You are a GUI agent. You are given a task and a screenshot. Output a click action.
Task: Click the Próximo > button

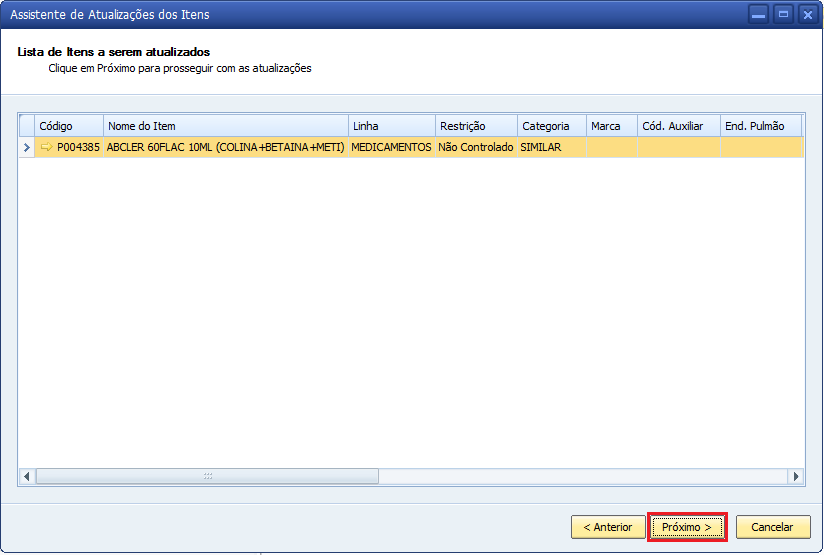pos(687,527)
